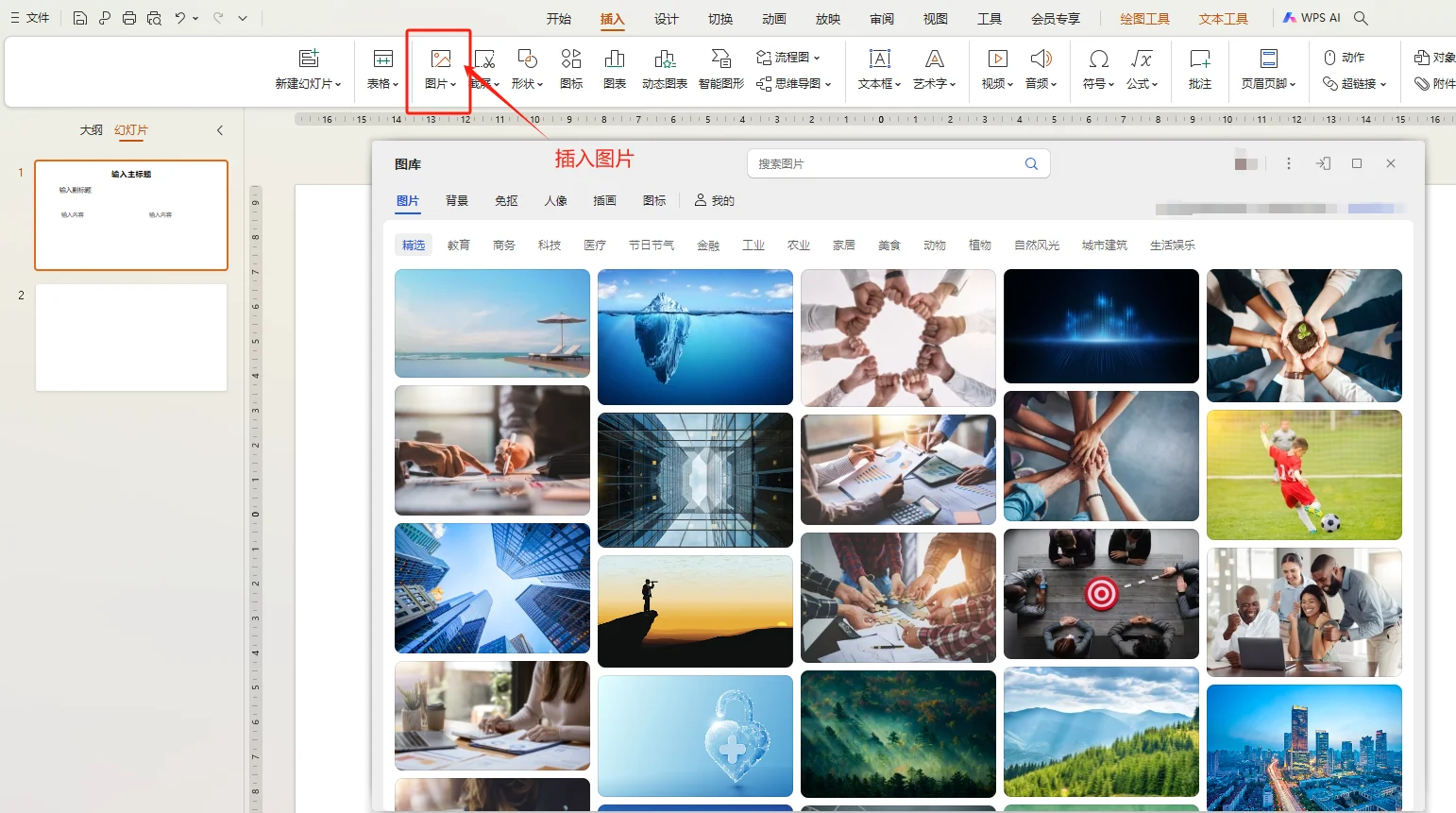
Task: Insert a 智能图形 smart graphic
Action: coord(721,70)
